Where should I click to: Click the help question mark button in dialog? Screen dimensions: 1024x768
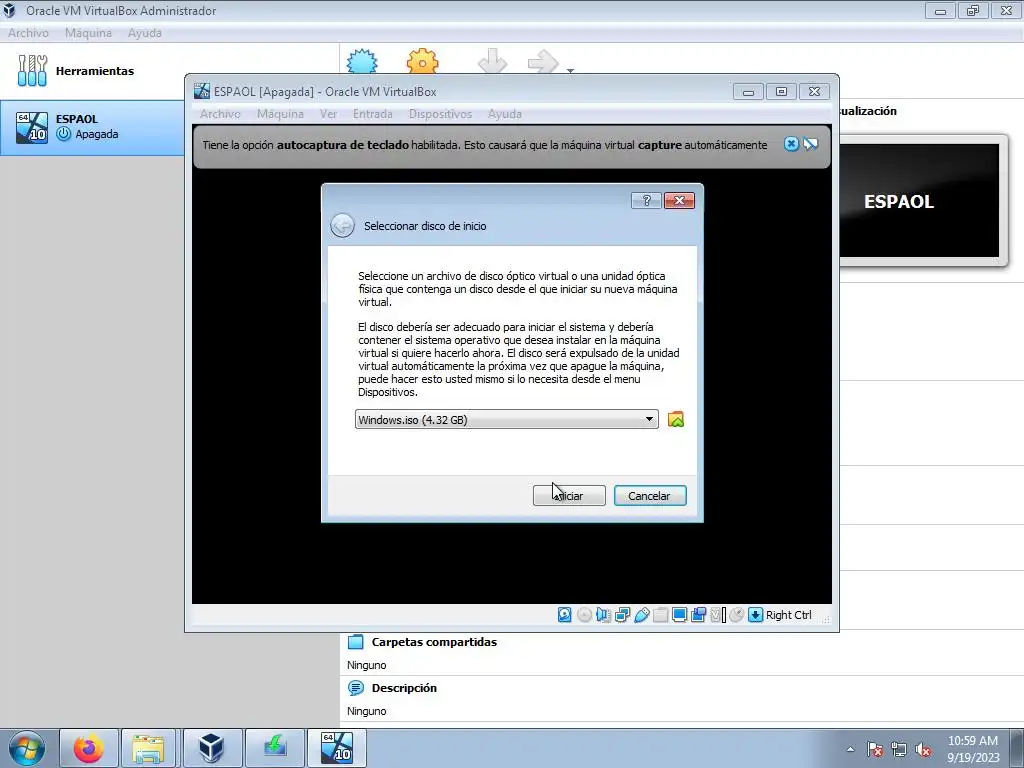pyautogui.click(x=647, y=200)
